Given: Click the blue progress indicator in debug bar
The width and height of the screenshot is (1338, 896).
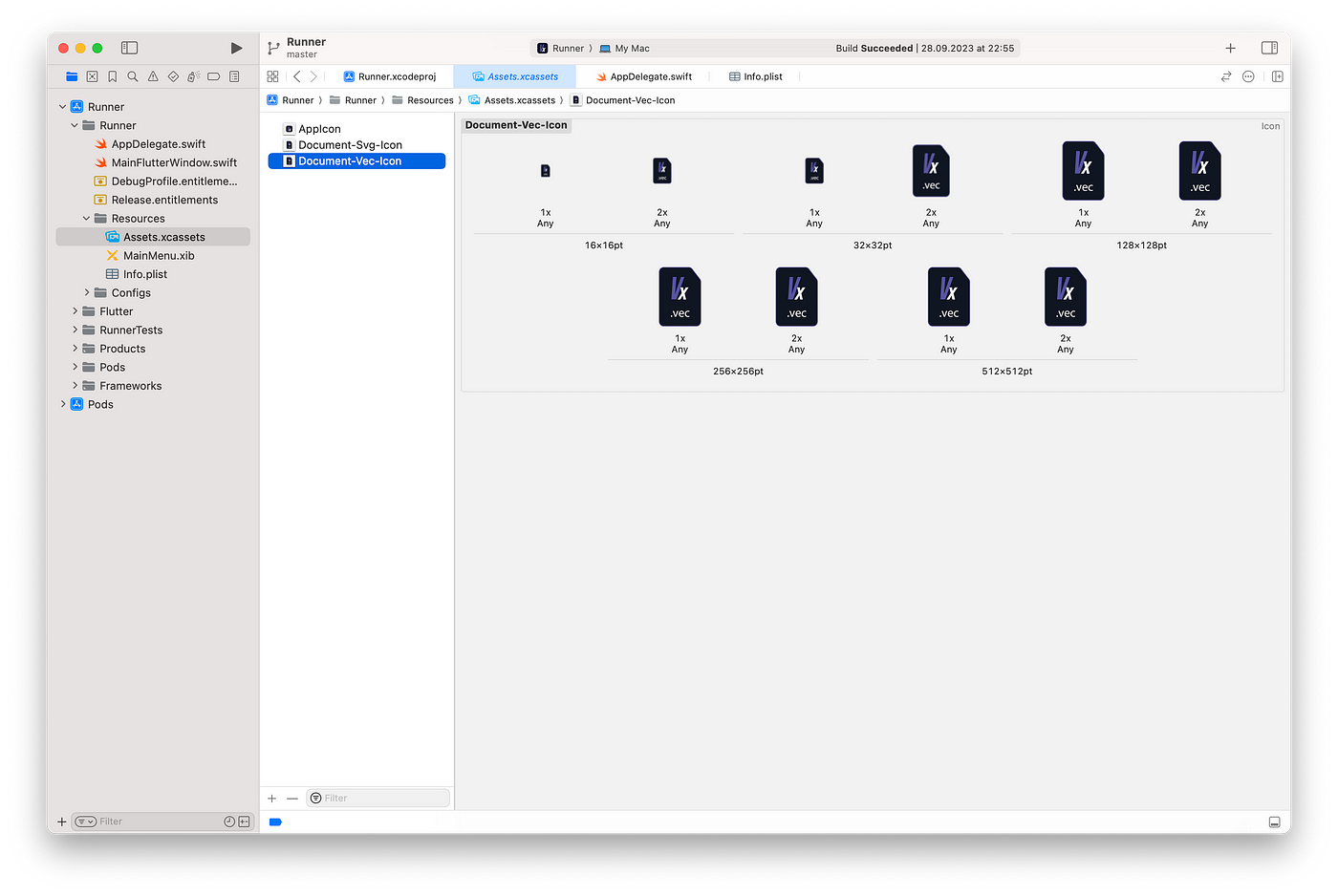Looking at the screenshot, I should coord(275,821).
